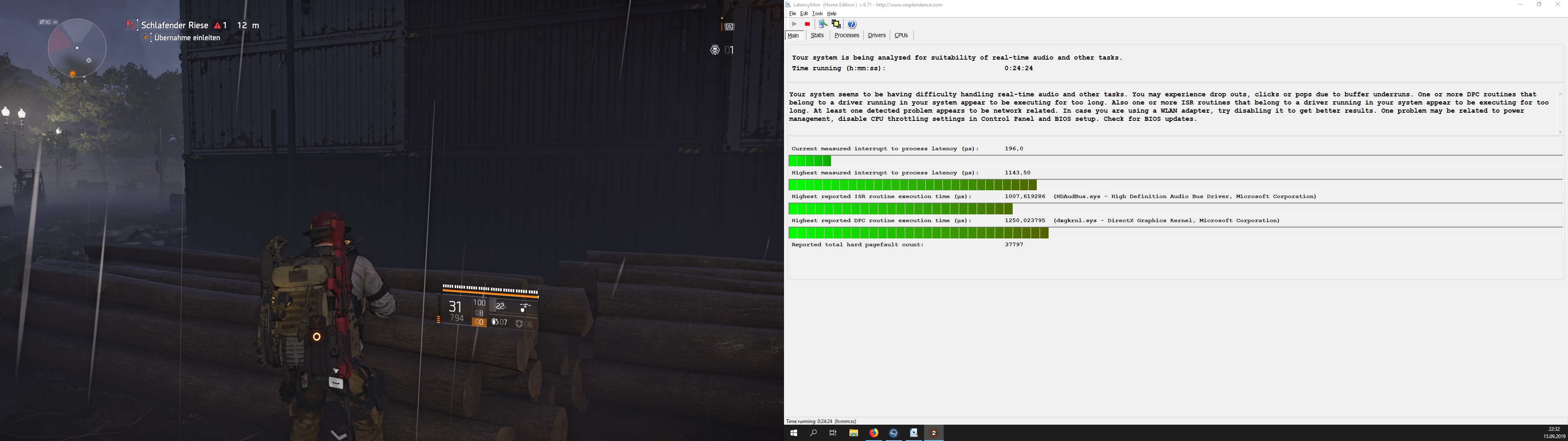Click the TeamSpeak headset taskbar icon
Viewport: 1568px width, 441px height.
[893, 433]
